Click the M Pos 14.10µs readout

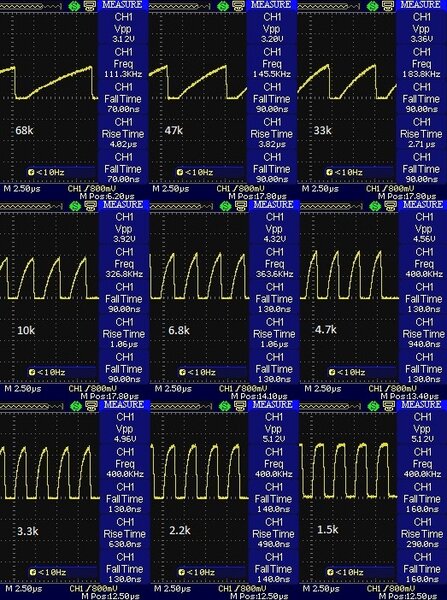(x=258, y=397)
